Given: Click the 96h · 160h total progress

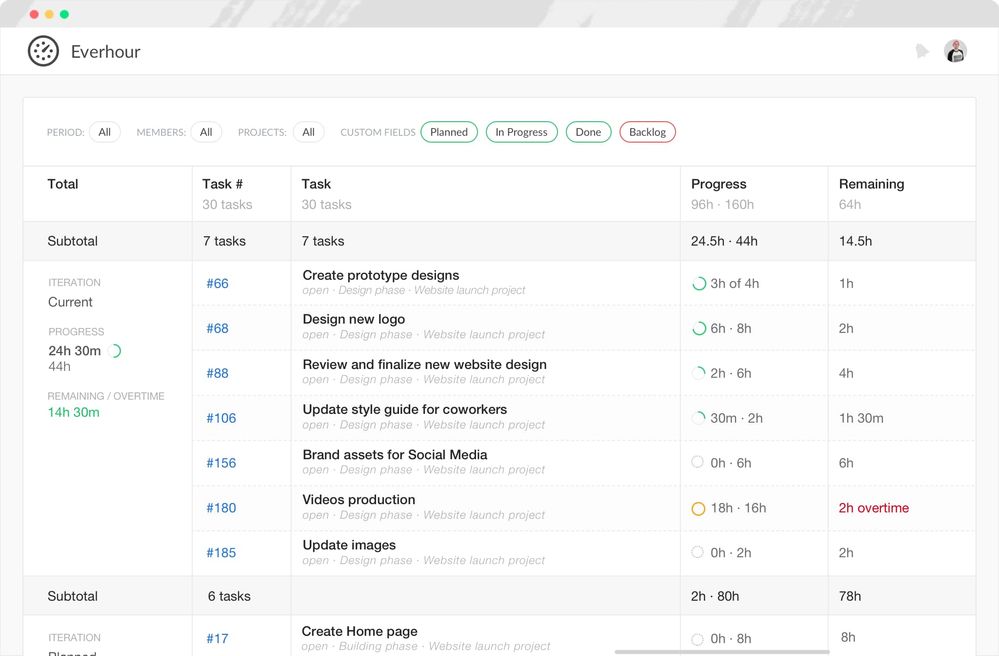Looking at the screenshot, I should (x=722, y=204).
